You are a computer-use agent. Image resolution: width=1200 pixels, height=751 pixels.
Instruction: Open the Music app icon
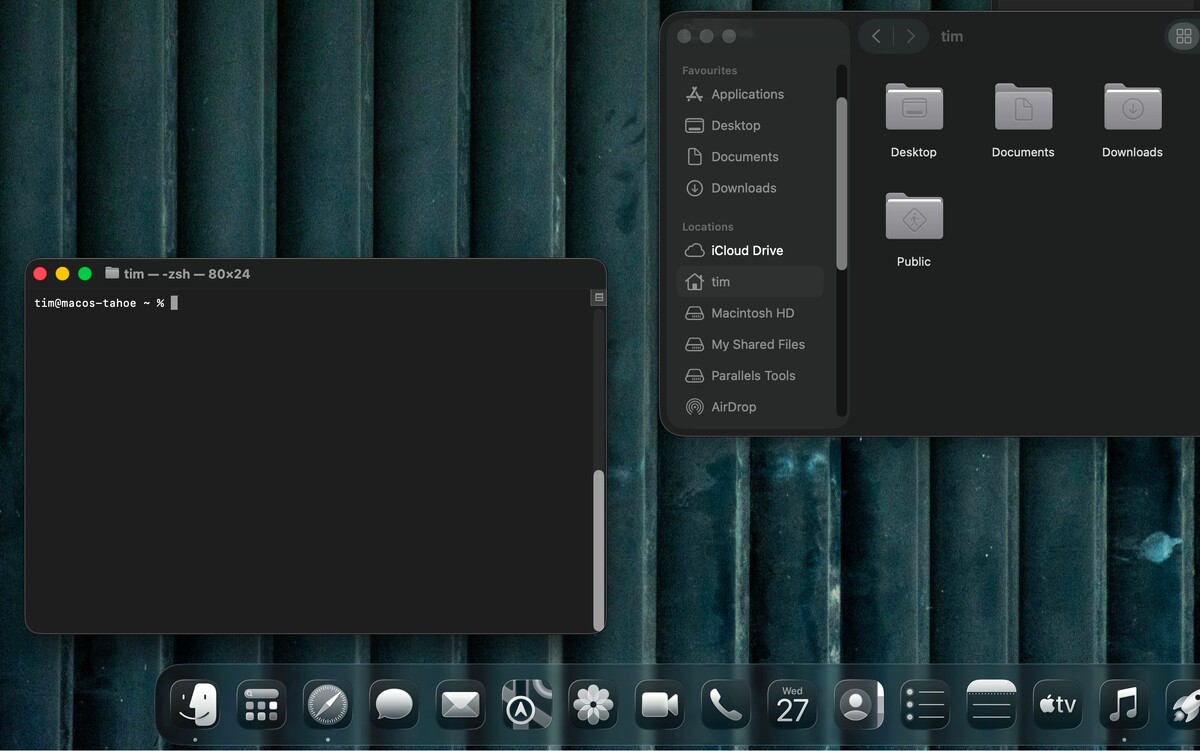1124,706
